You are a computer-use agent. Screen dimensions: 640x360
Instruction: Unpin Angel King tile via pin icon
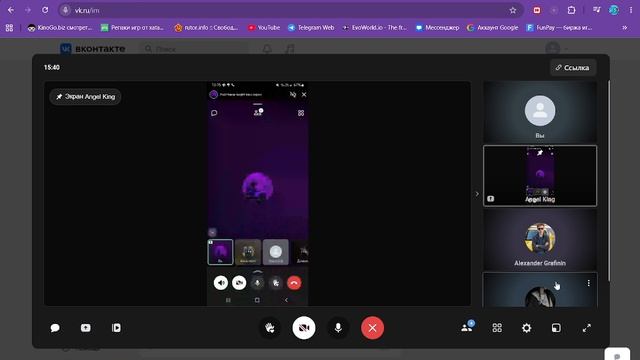540,152
